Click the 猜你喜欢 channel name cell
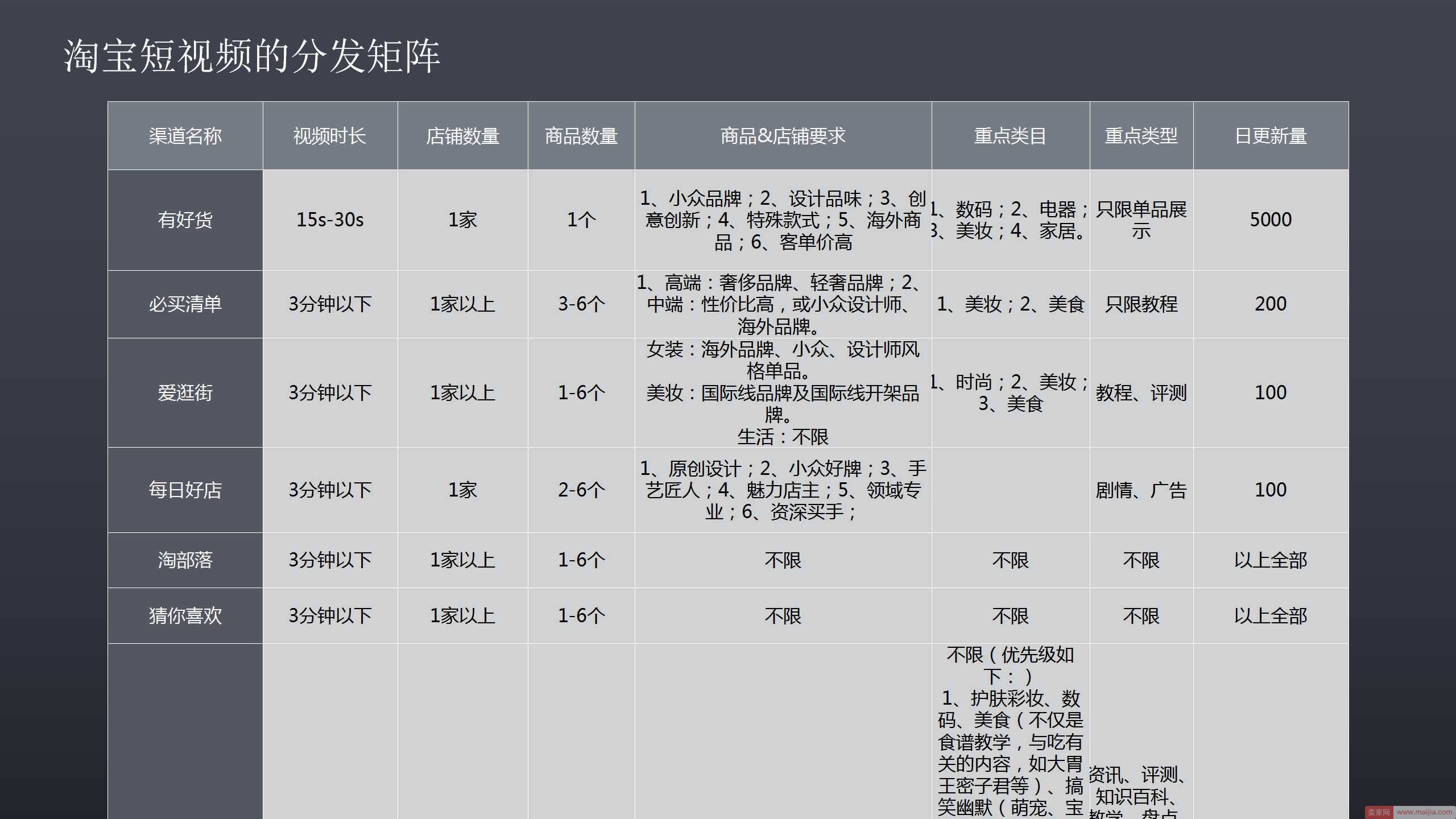Viewport: 1456px width, 819px height. [185, 615]
